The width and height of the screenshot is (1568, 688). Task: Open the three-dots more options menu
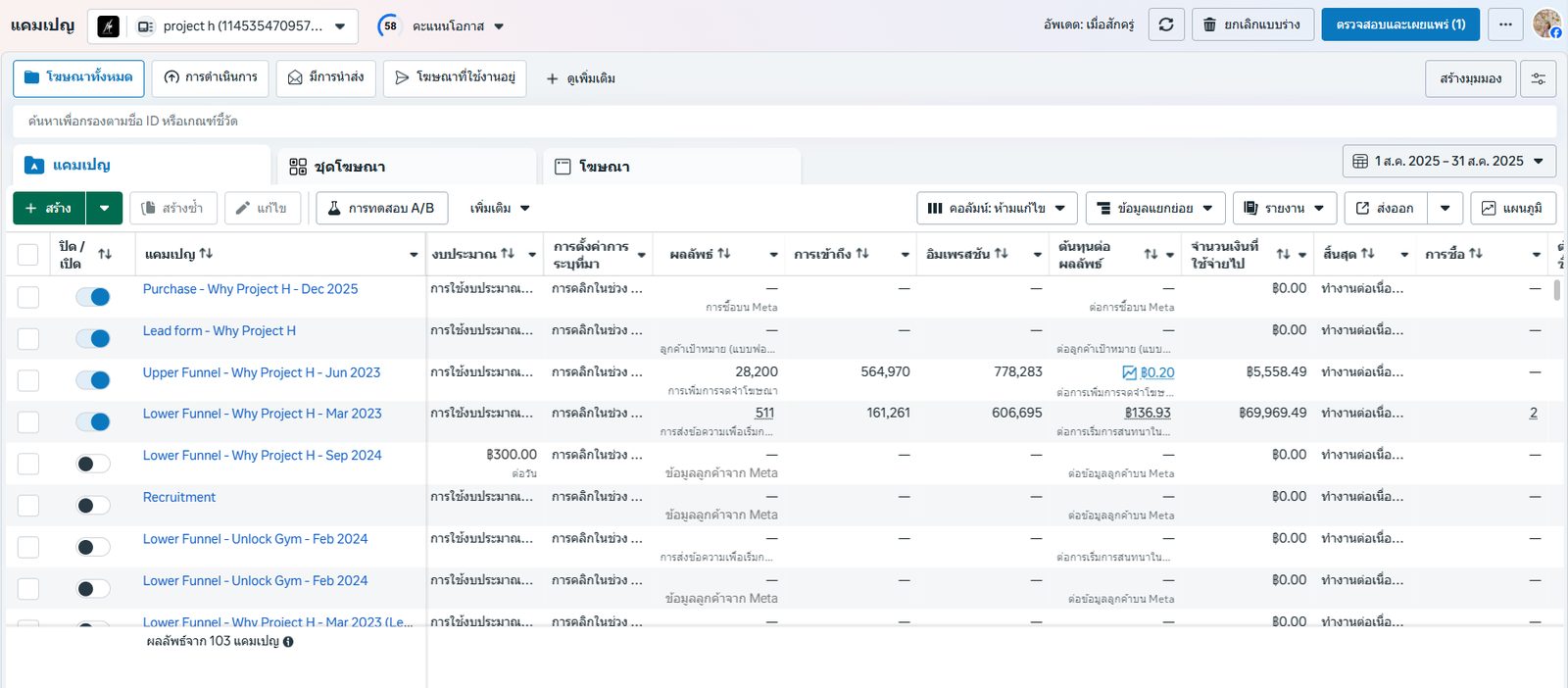1505,25
